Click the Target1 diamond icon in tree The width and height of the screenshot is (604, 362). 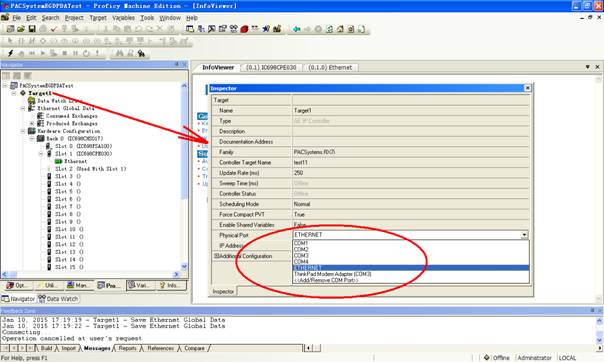[23, 93]
